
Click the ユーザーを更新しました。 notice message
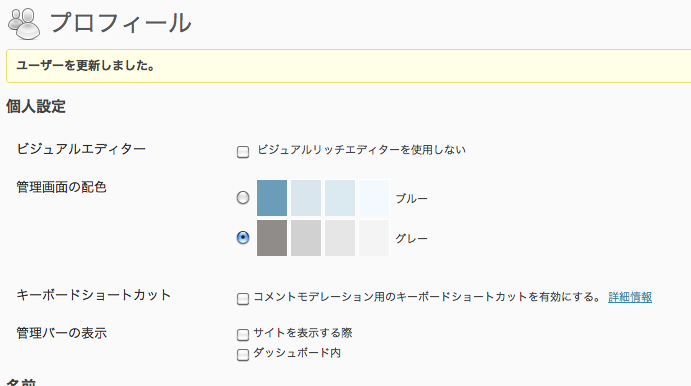pyautogui.click(x=85, y=66)
